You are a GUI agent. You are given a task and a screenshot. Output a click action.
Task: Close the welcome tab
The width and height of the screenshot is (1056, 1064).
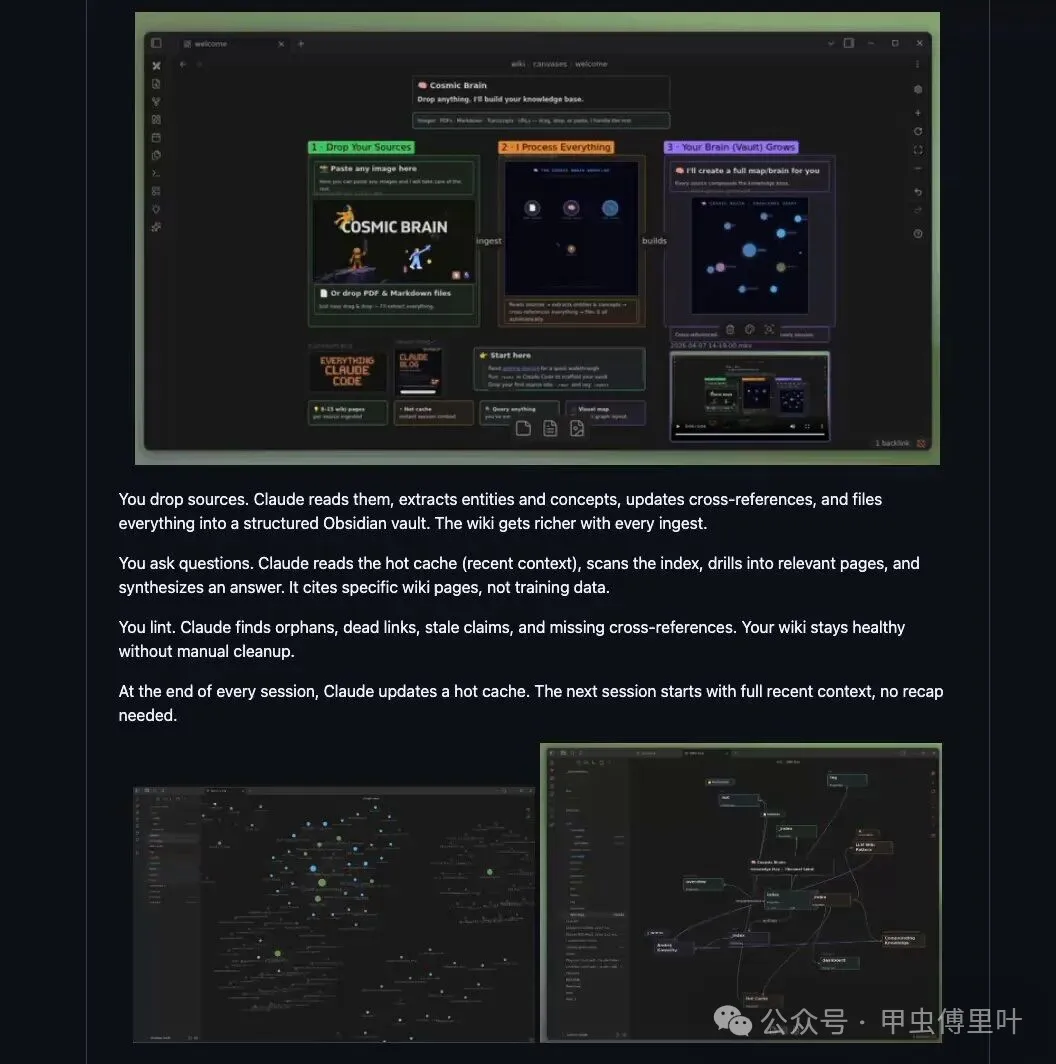[281, 44]
